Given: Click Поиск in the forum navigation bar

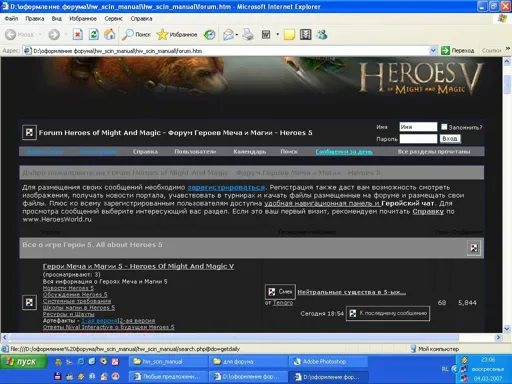Looking at the screenshot, I should click(289, 151).
